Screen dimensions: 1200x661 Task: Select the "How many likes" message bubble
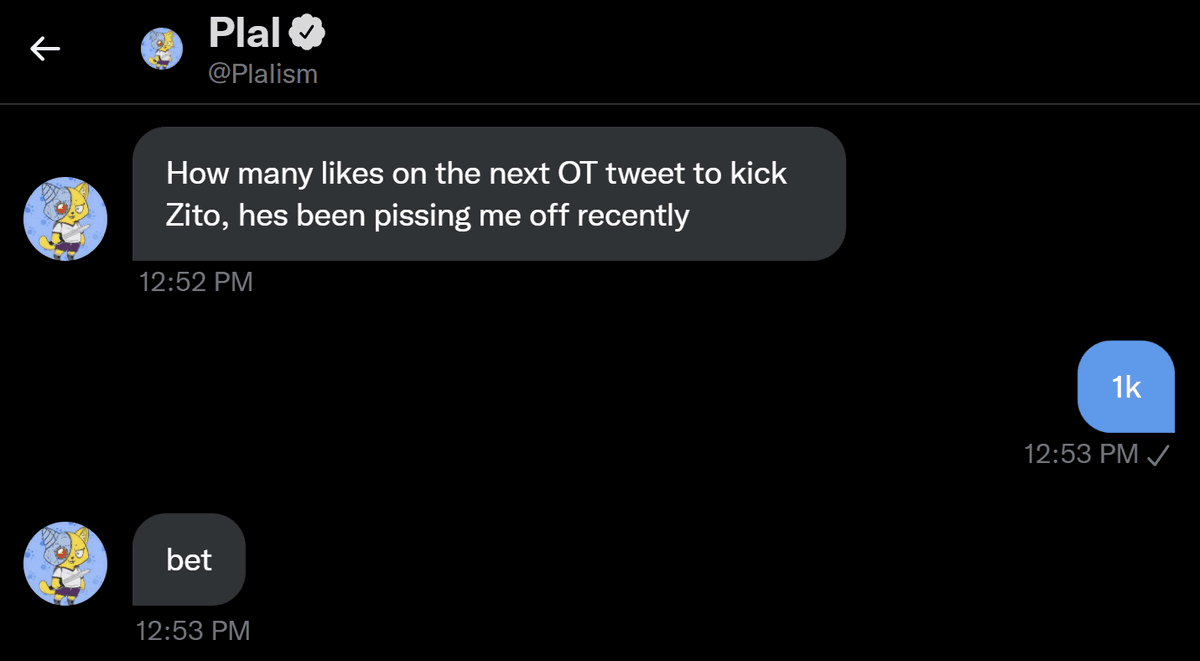coord(489,194)
